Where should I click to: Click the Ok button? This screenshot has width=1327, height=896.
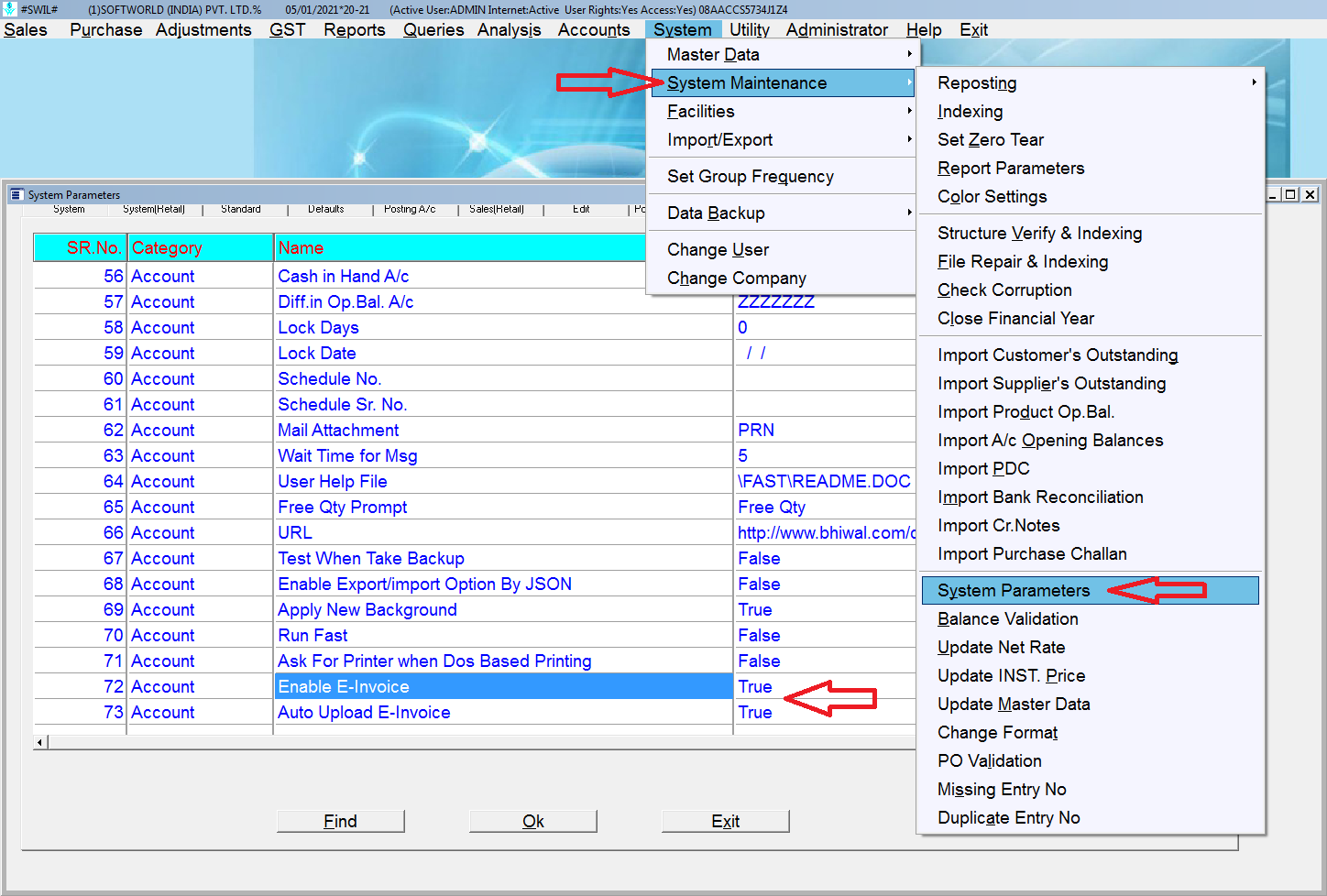(x=532, y=821)
